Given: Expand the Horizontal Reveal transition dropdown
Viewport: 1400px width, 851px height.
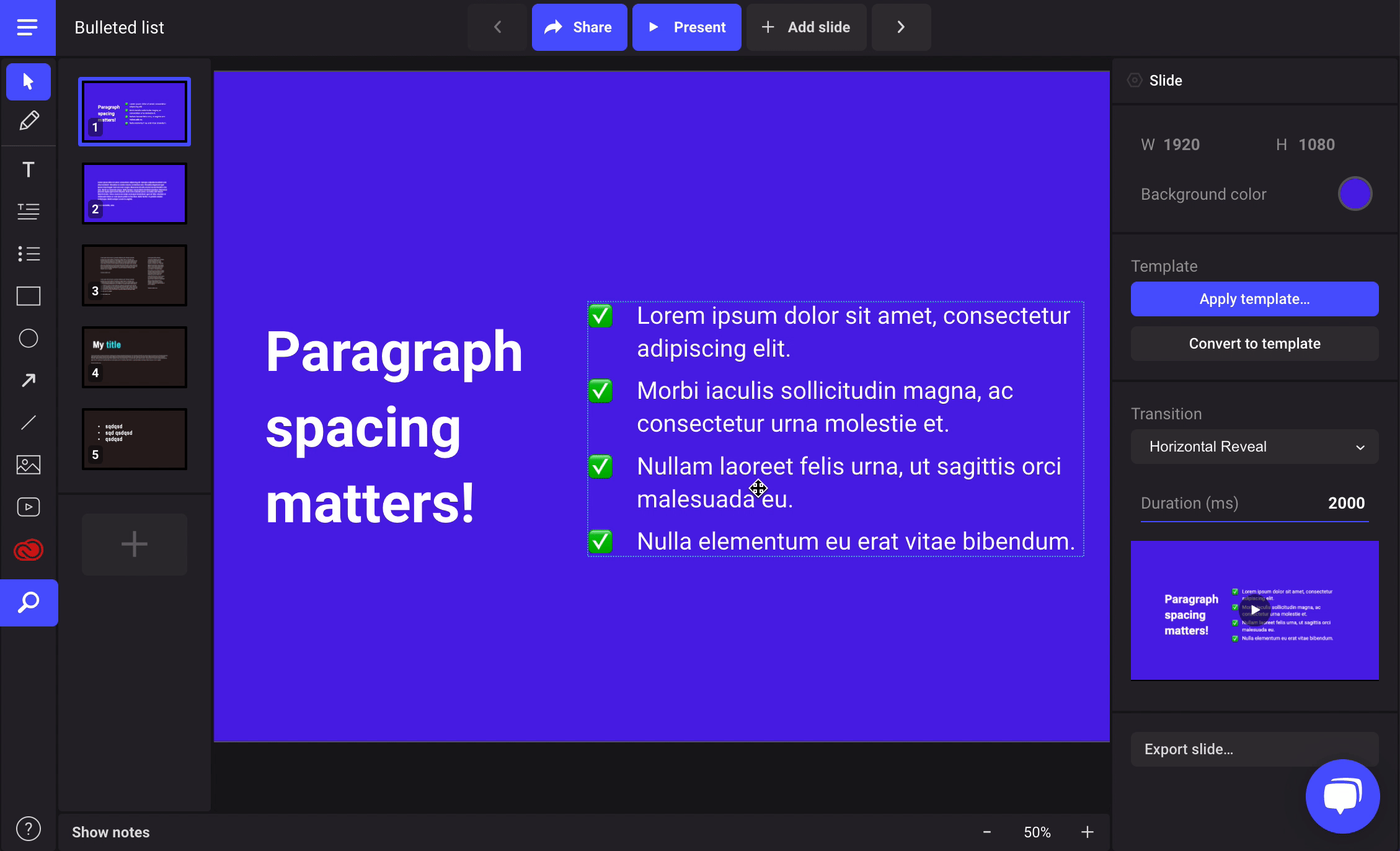Looking at the screenshot, I should click(x=1254, y=447).
